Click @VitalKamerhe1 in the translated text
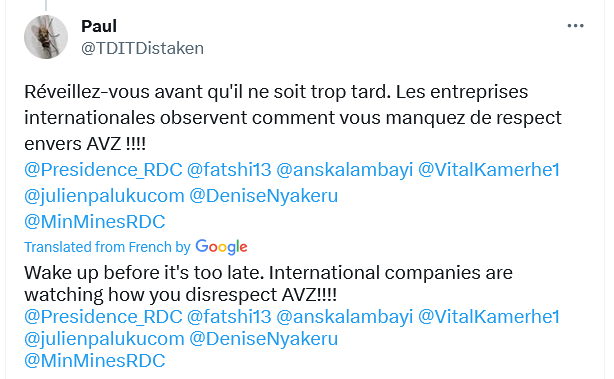Viewport: 614px width, 379px height. click(x=489, y=317)
